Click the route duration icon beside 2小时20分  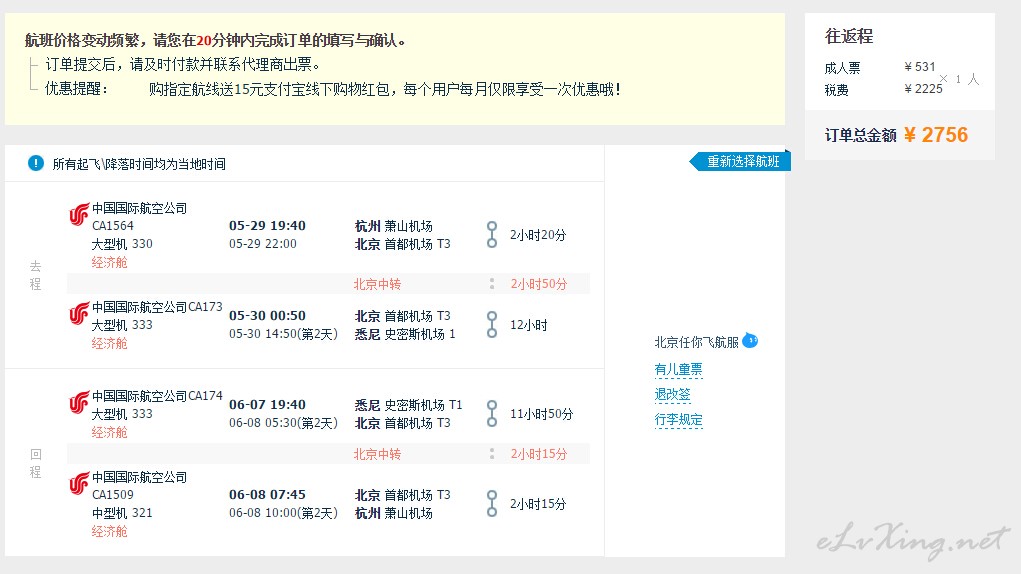[x=492, y=235]
